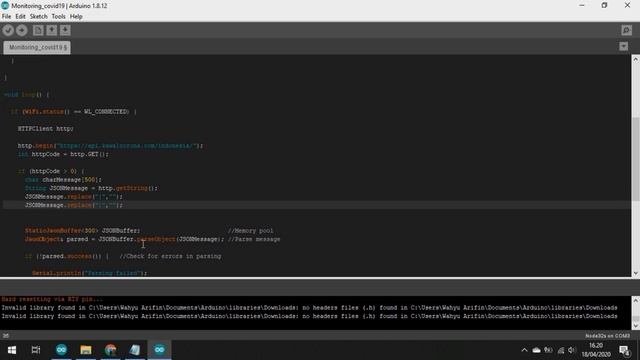Image resolution: width=640 pixels, height=360 pixels.
Task: Click the console scrollbar down arrow
Action: (x=636, y=326)
